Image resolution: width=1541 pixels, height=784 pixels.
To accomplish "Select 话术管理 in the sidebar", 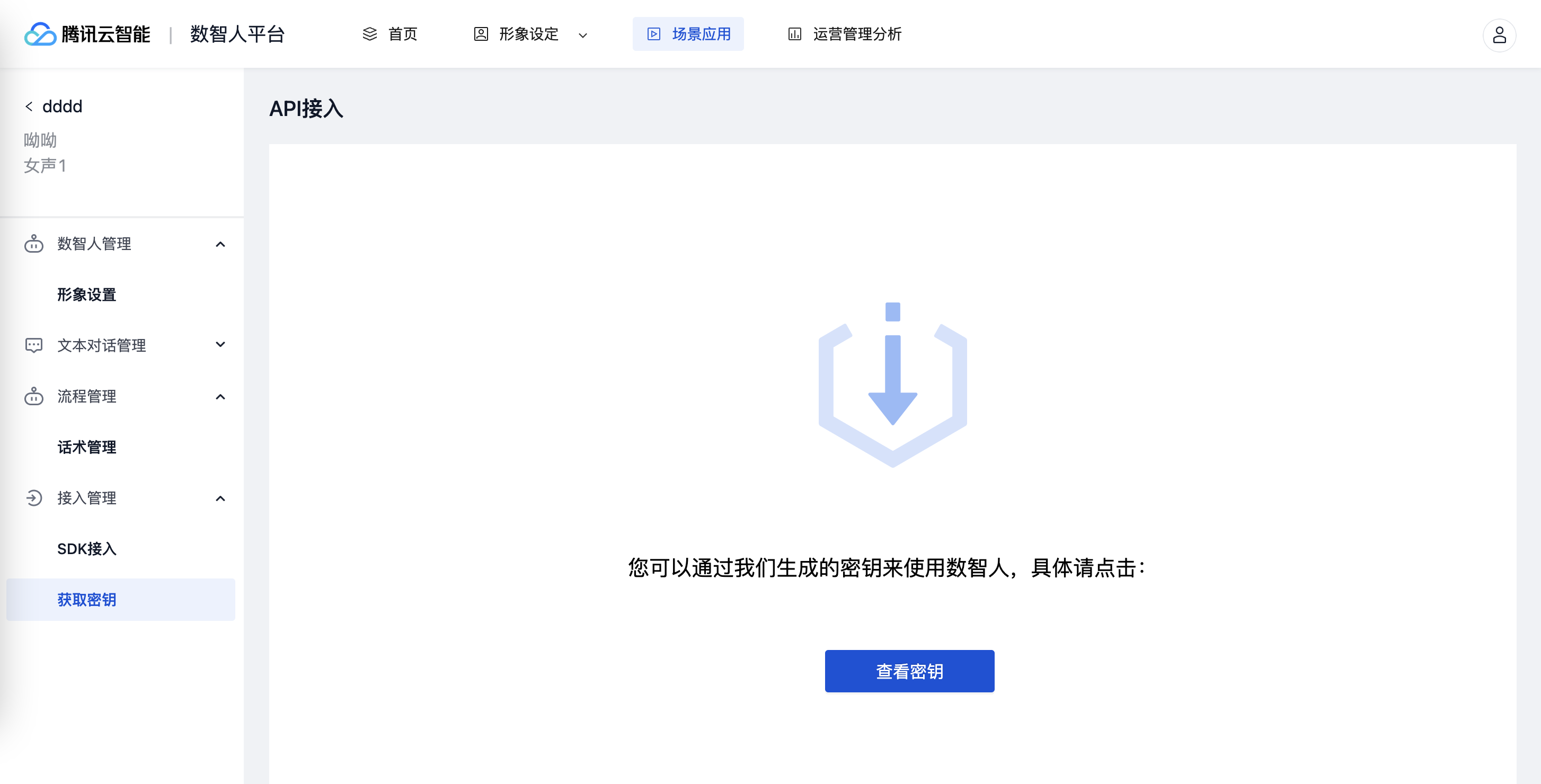I will click(87, 447).
